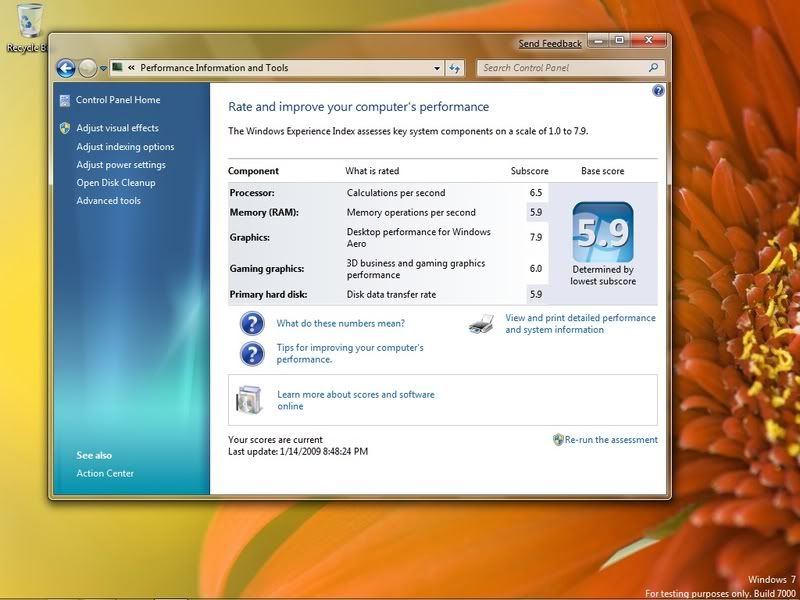Expand the address bar dropdown arrow
Screen dimensions: 800x600
point(437,68)
